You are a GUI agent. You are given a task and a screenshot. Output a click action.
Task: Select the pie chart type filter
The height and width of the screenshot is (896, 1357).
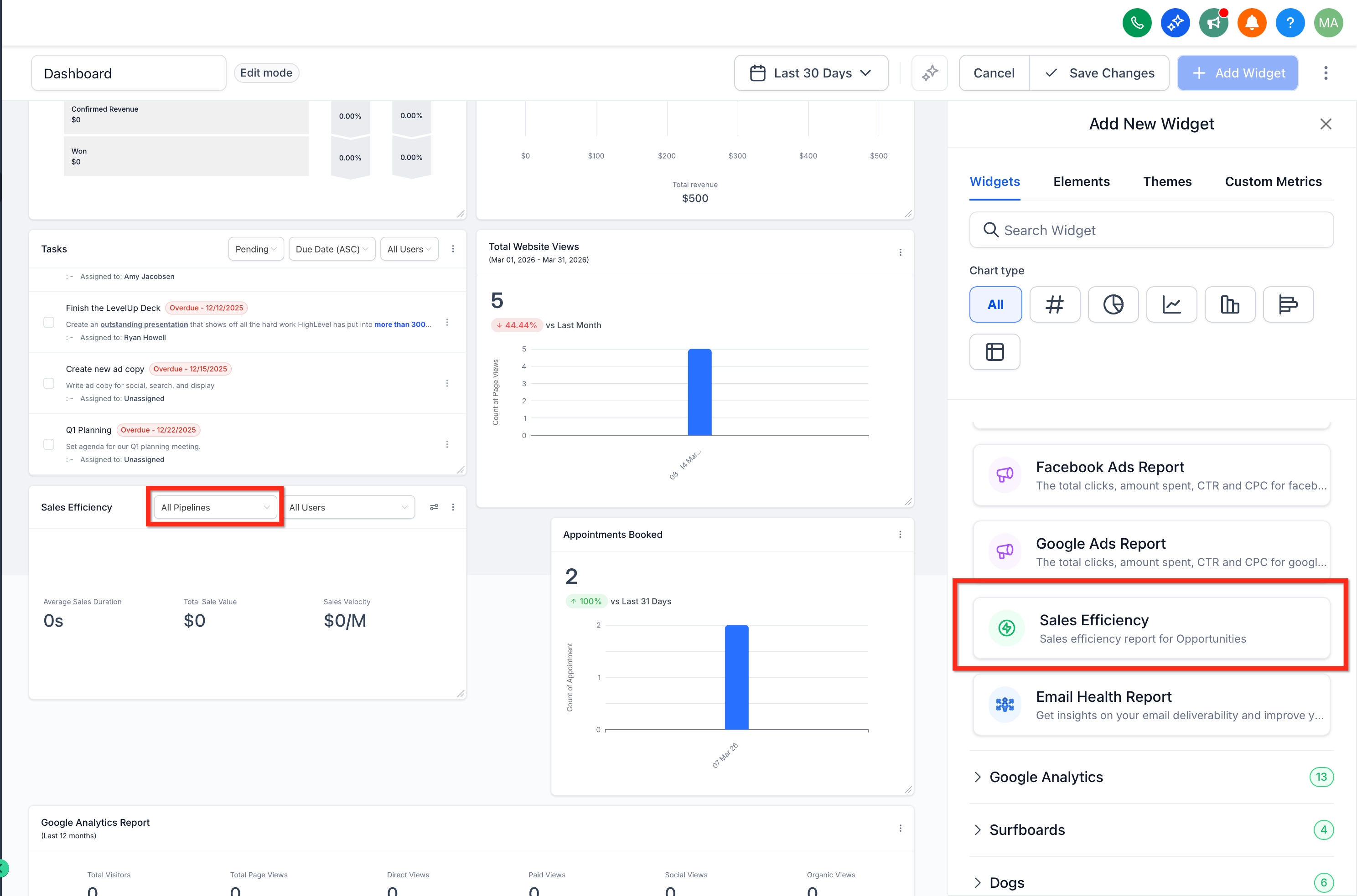pos(1112,304)
